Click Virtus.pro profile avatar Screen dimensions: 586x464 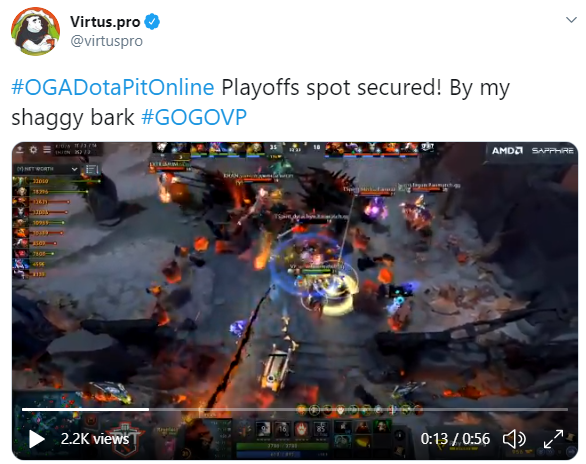(36, 31)
